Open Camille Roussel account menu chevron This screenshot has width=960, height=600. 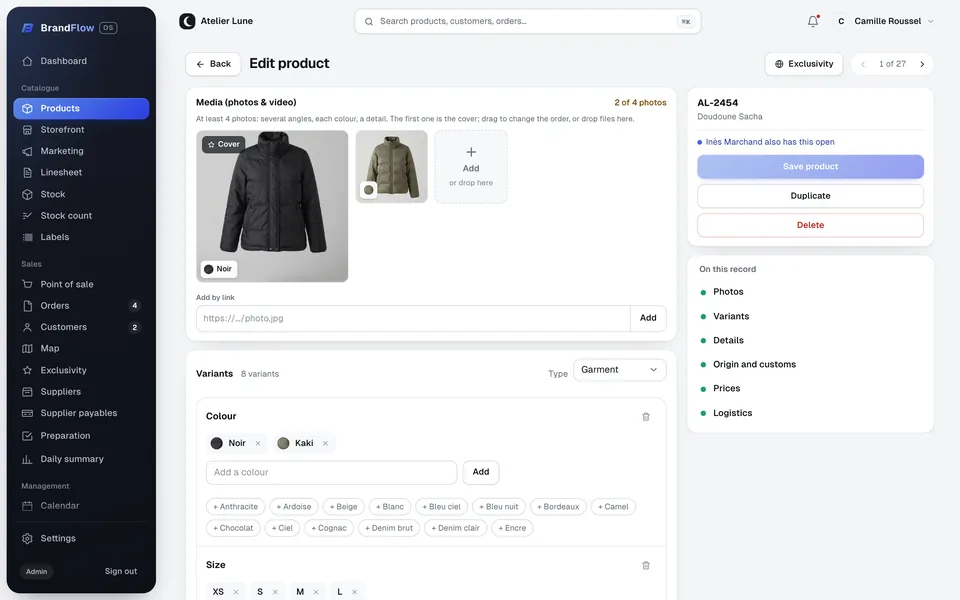tap(931, 21)
